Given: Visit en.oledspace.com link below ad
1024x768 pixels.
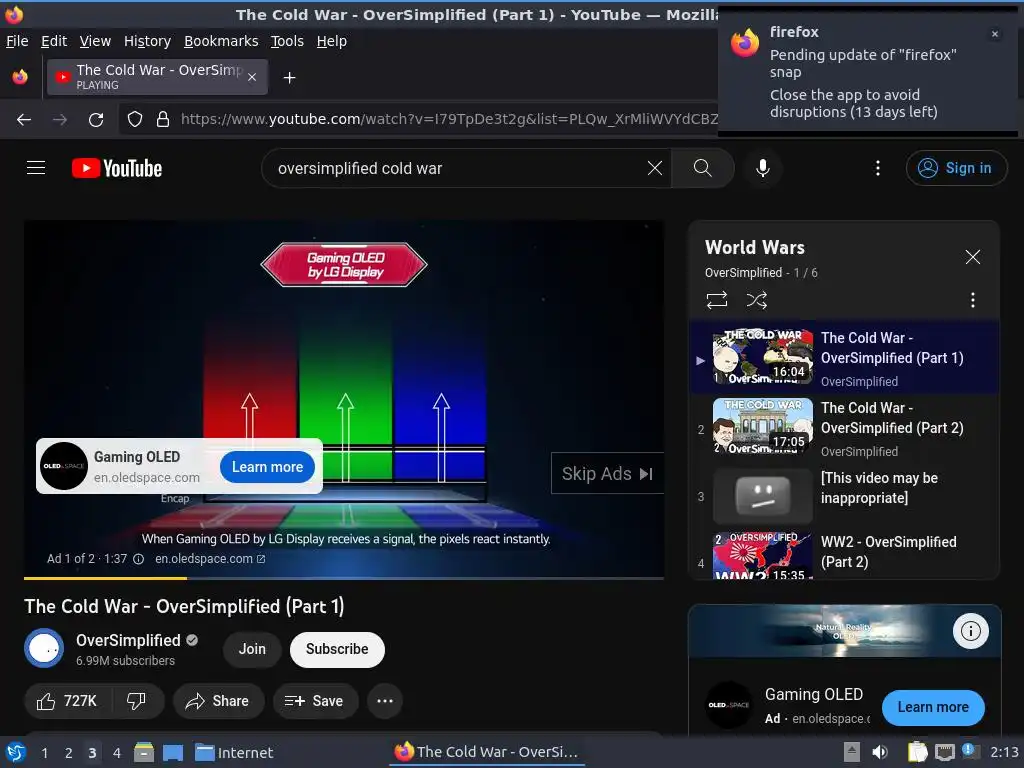Looking at the screenshot, I should coord(210,559).
